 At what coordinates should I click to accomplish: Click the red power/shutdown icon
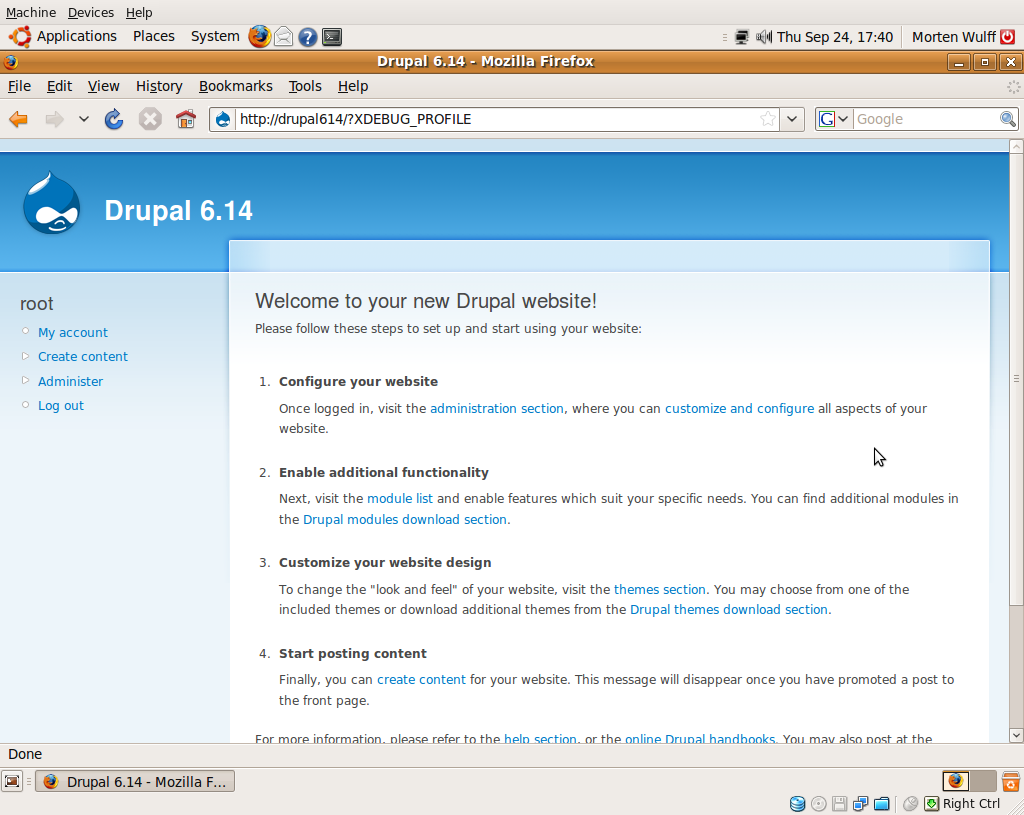click(x=1008, y=37)
